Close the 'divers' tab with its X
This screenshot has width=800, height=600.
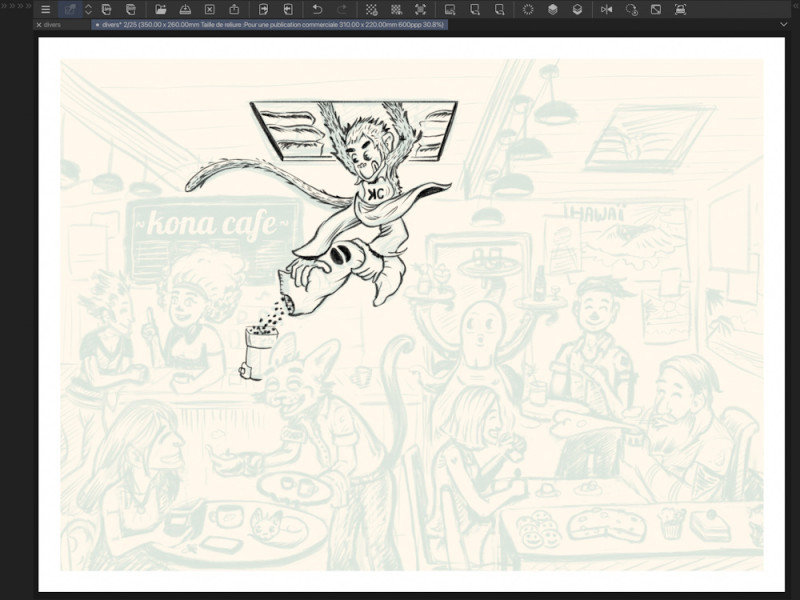39,24
